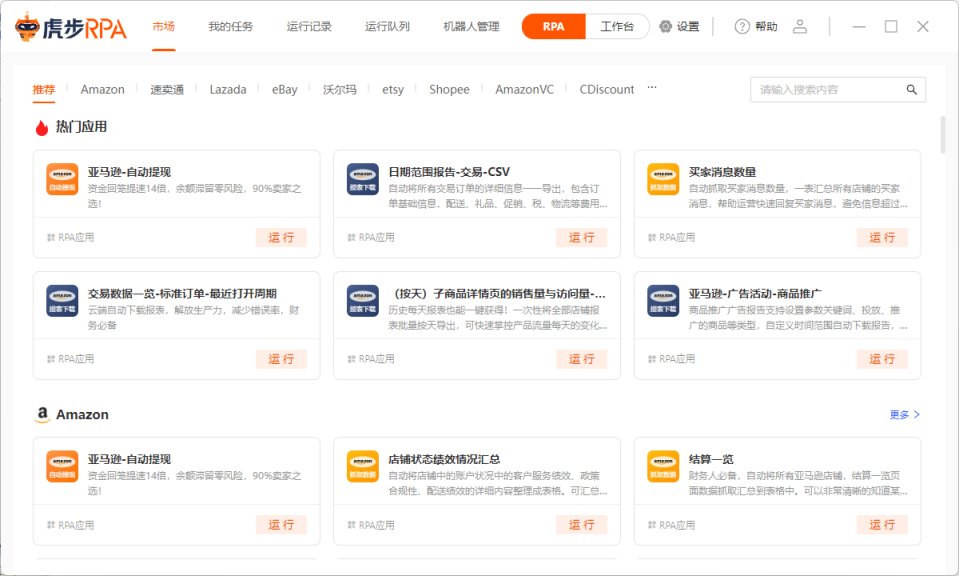The width and height of the screenshot is (960, 576).
Task: Open the 运行记录 tab
Action: tap(309, 26)
